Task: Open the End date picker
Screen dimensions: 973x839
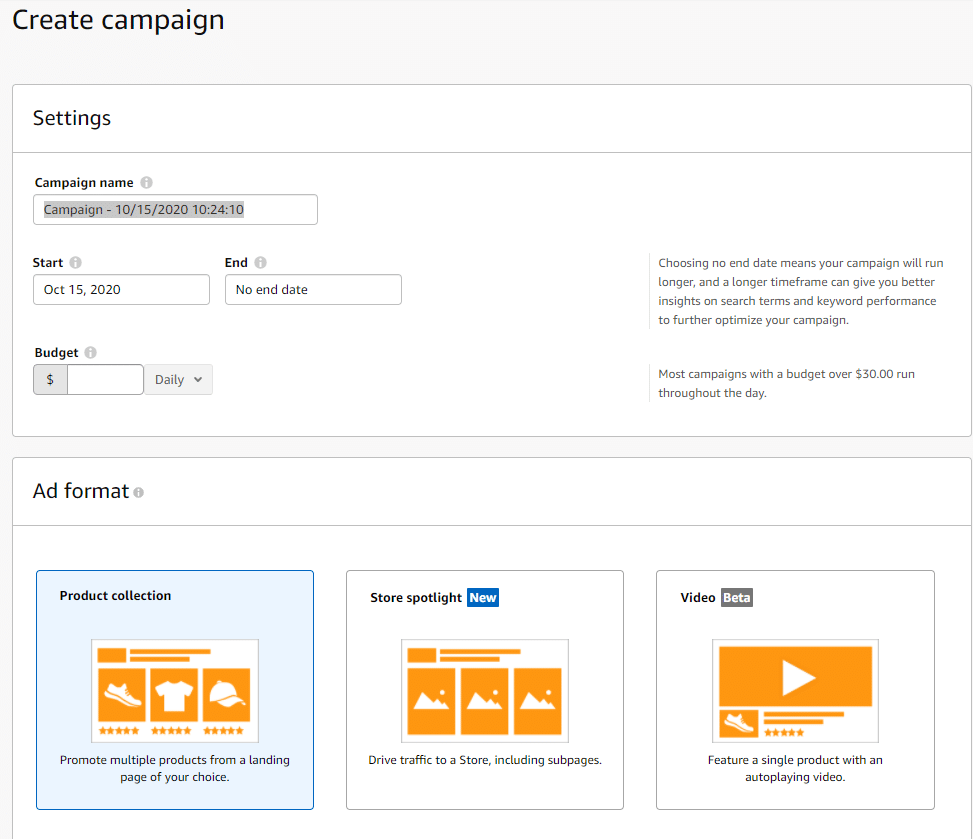Action: click(x=313, y=290)
